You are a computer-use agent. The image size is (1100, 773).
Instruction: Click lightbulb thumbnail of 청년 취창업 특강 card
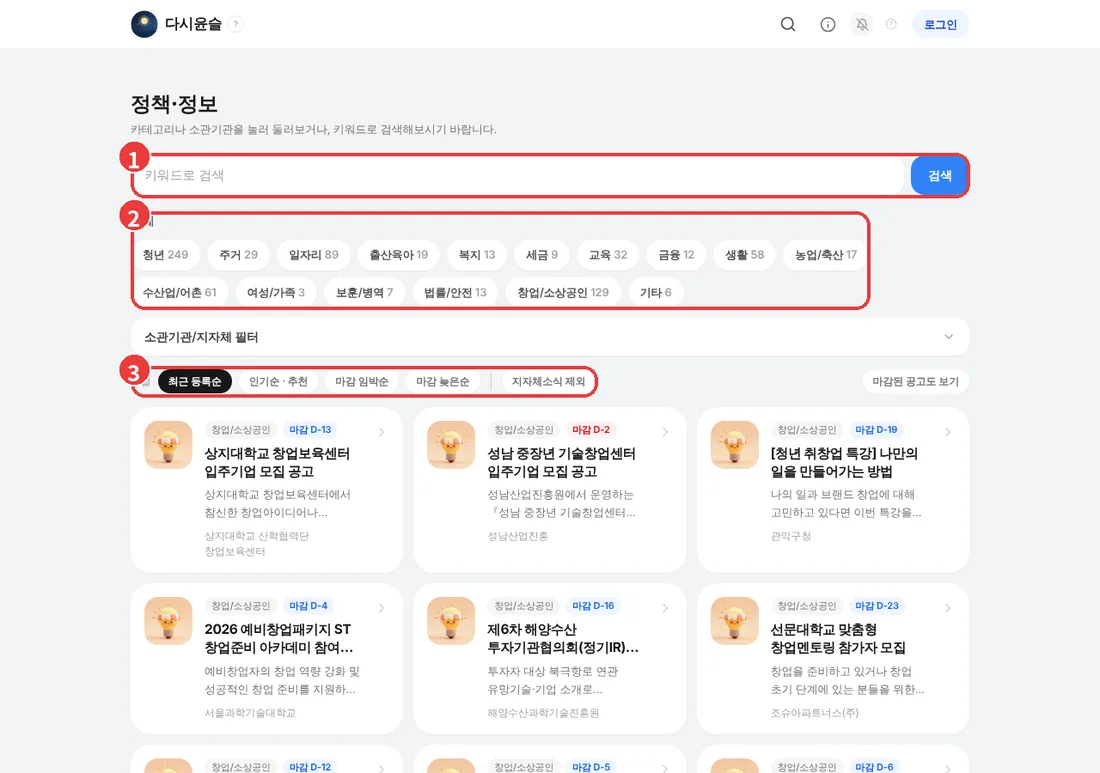pos(735,445)
